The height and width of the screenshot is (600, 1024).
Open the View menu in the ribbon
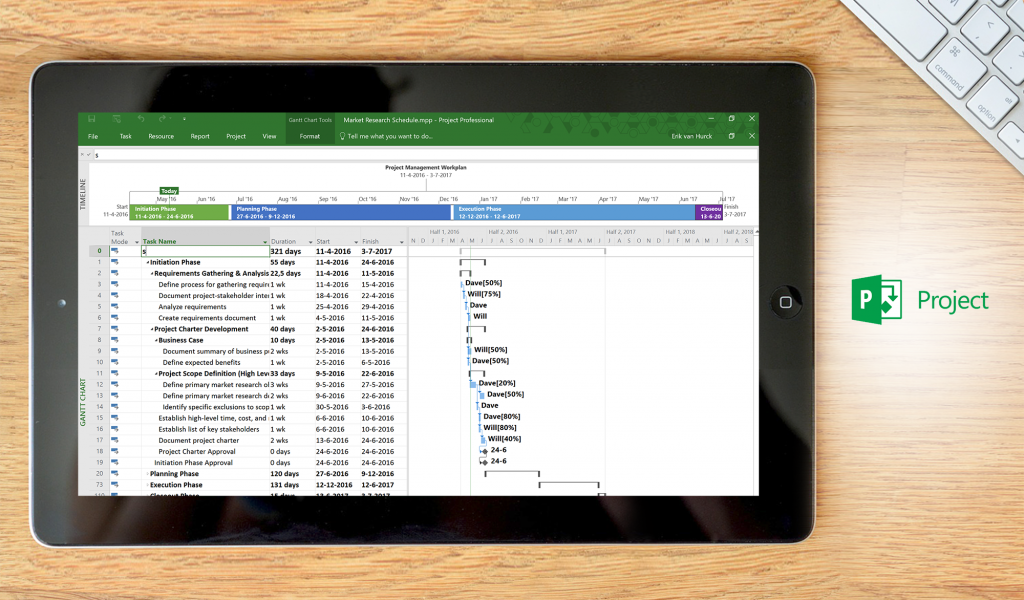pos(269,136)
